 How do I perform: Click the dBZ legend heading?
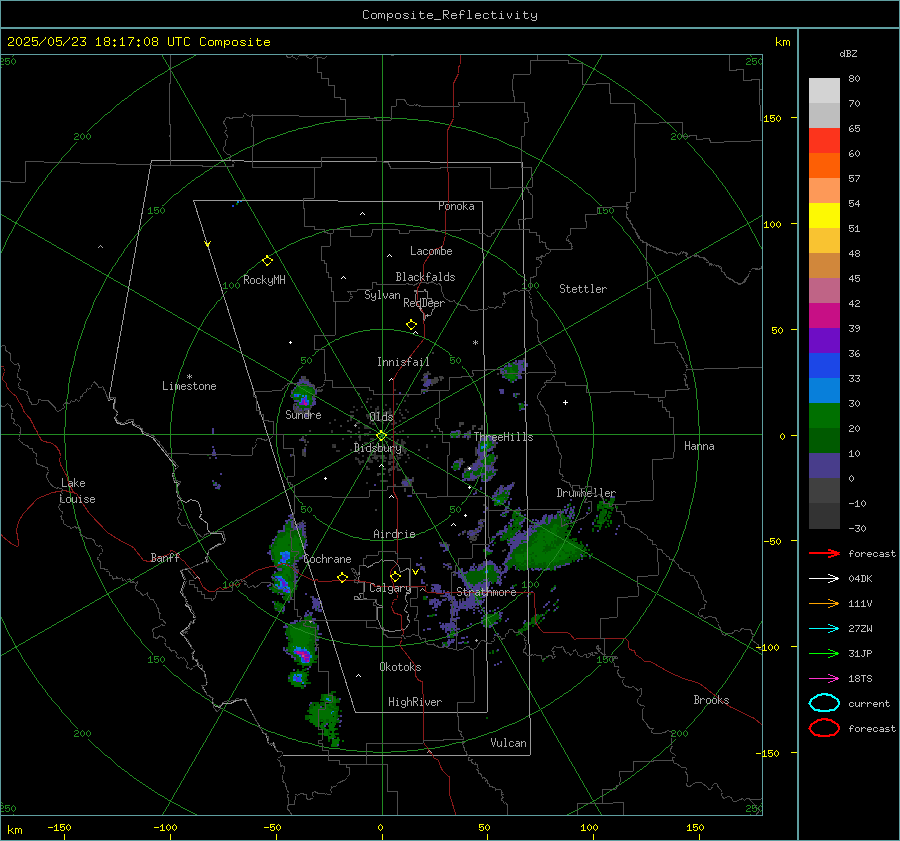pos(848,53)
